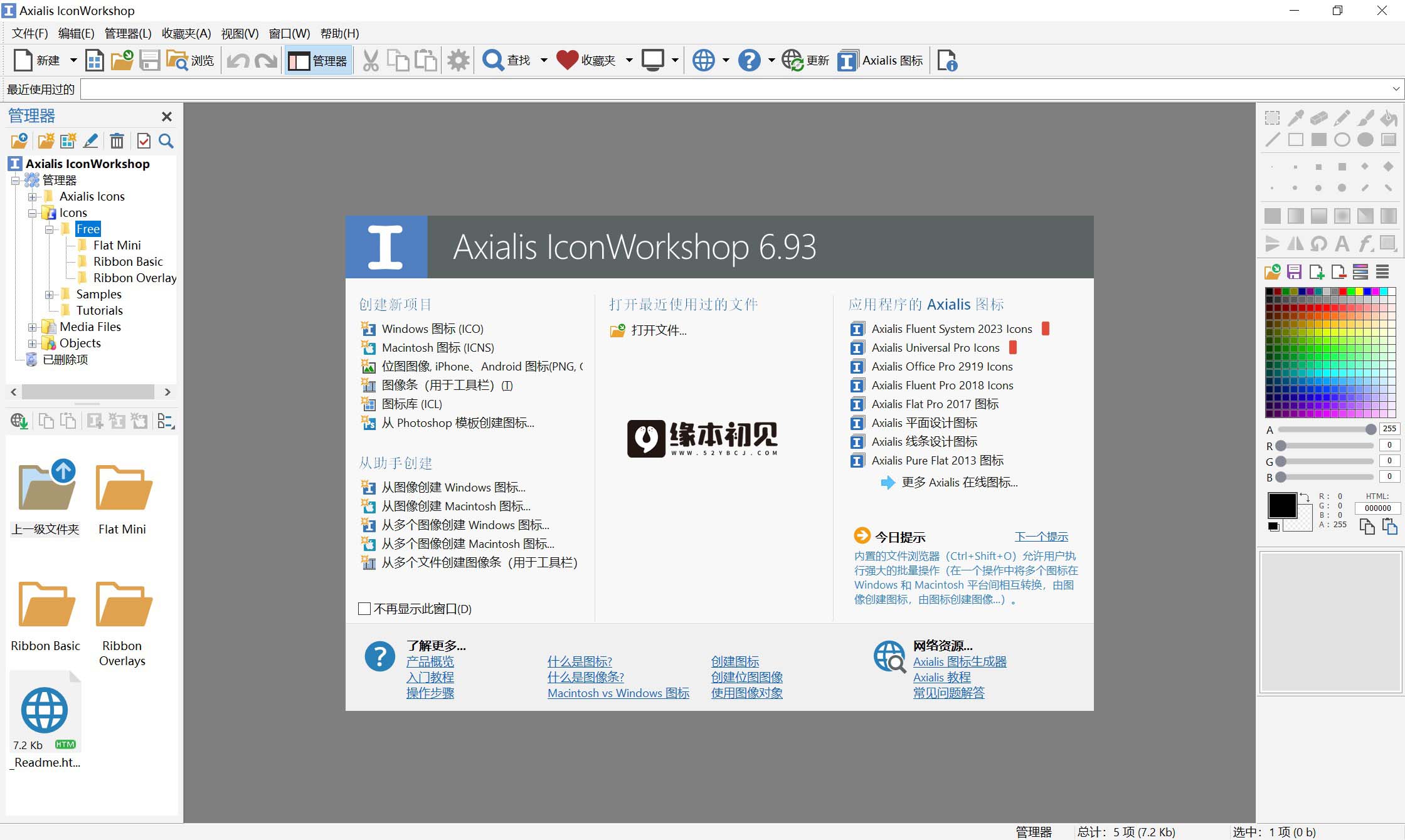1405x840 pixels.
Task: Select the pencil drawing tool
Action: click(x=1342, y=118)
